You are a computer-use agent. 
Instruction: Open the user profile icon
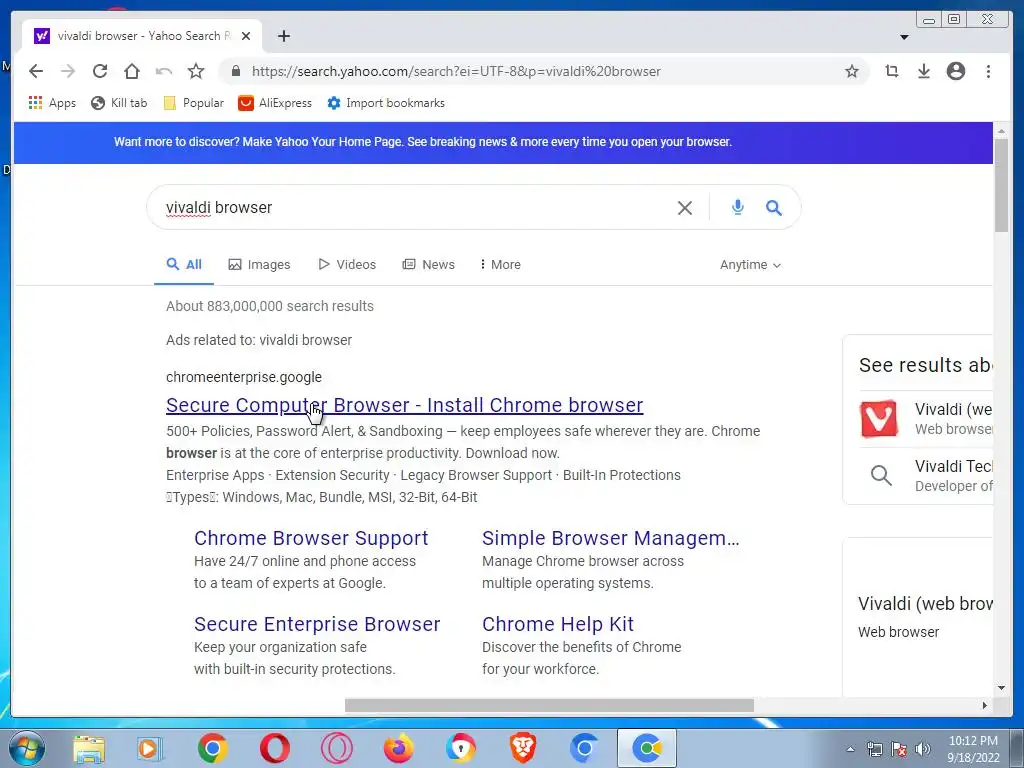[955, 71]
